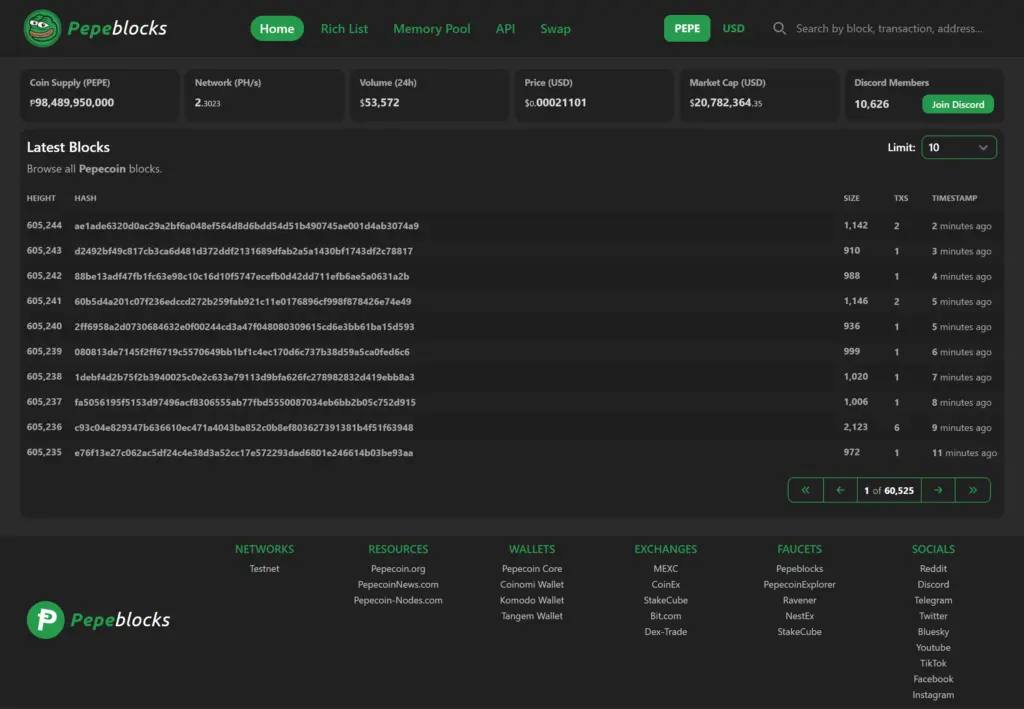This screenshot has width=1024, height=709.
Task: Open block height 605,237
Action: (x=44, y=402)
